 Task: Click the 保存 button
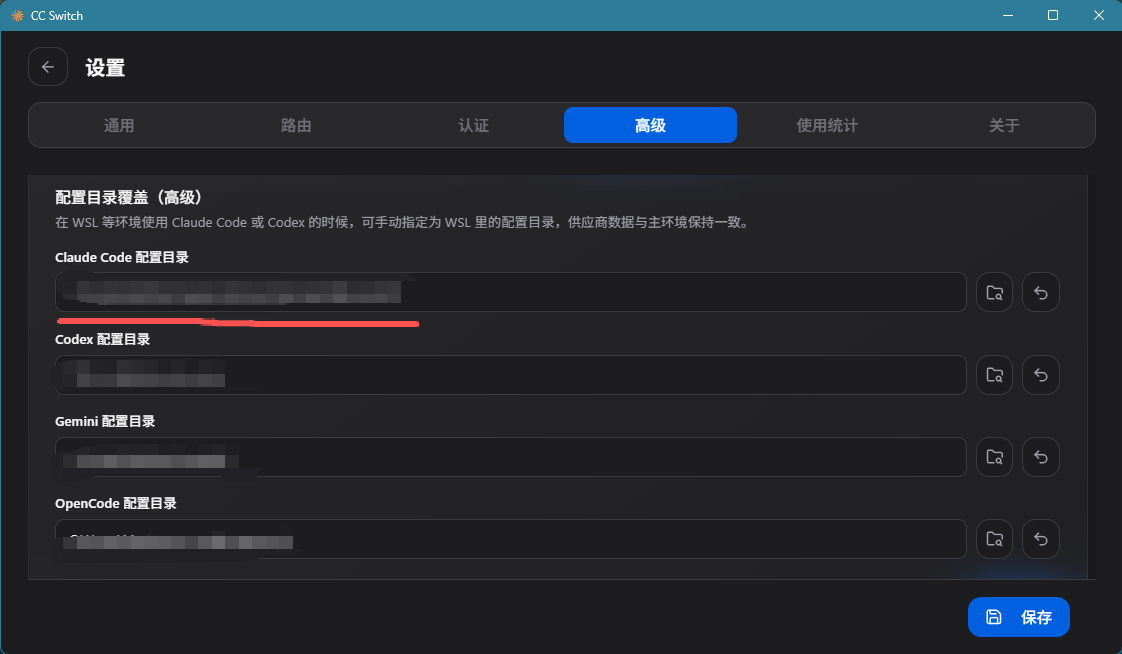tap(1019, 617)
